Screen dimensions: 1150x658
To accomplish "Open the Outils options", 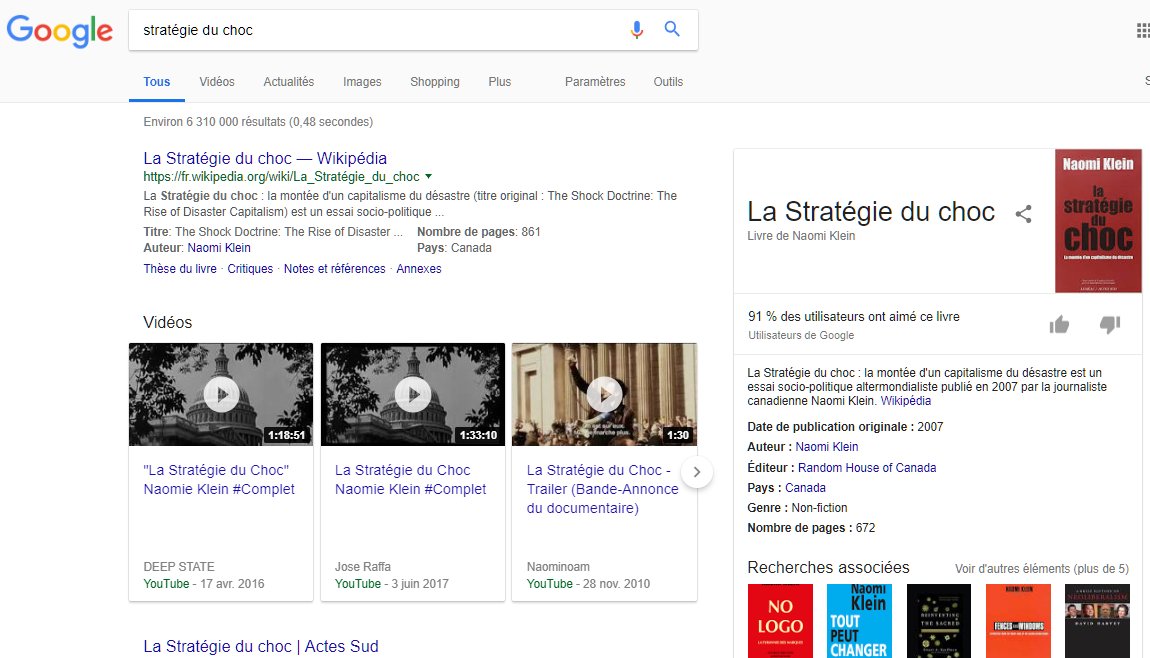I will point(668,81).
